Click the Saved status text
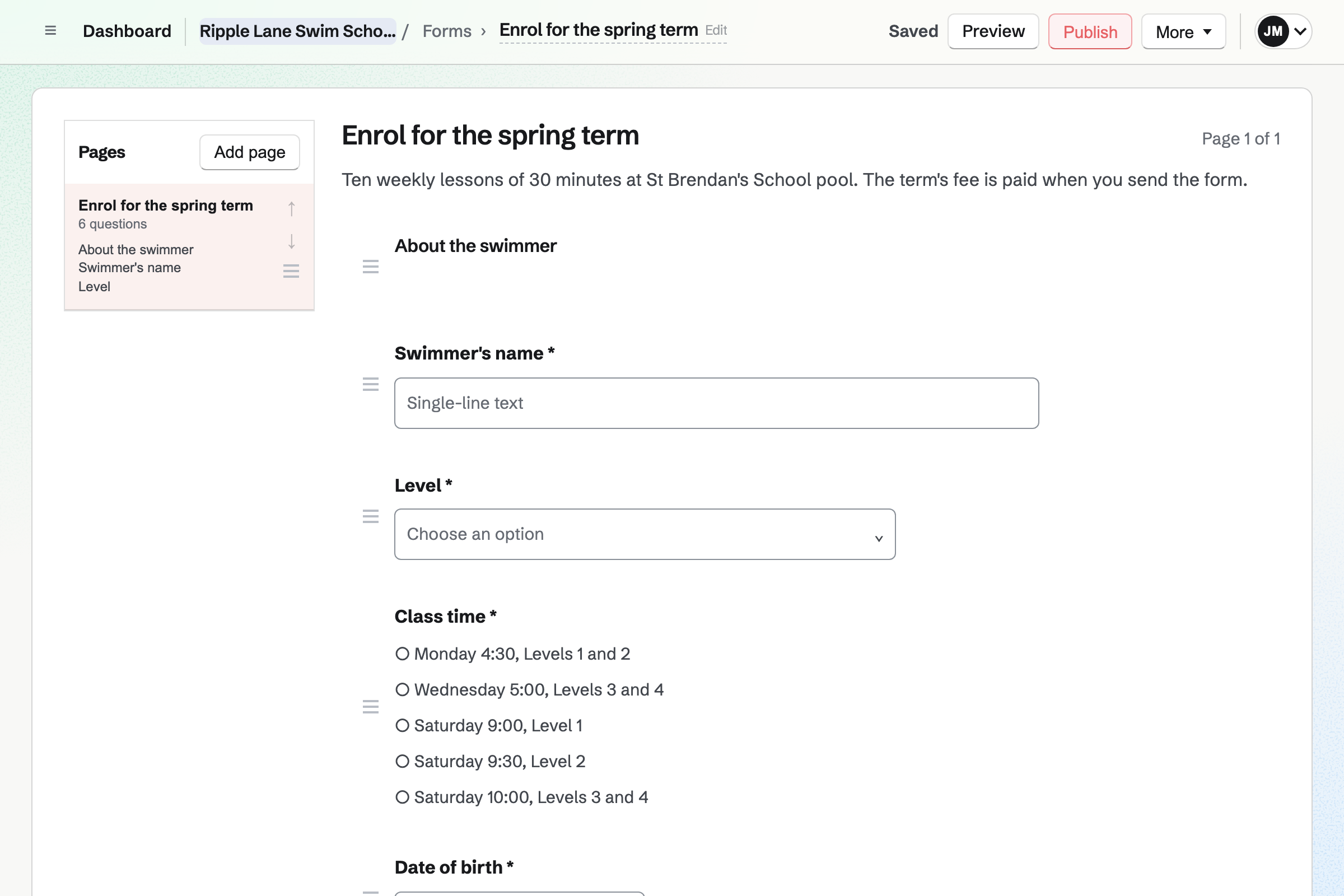 pos(913,31)
